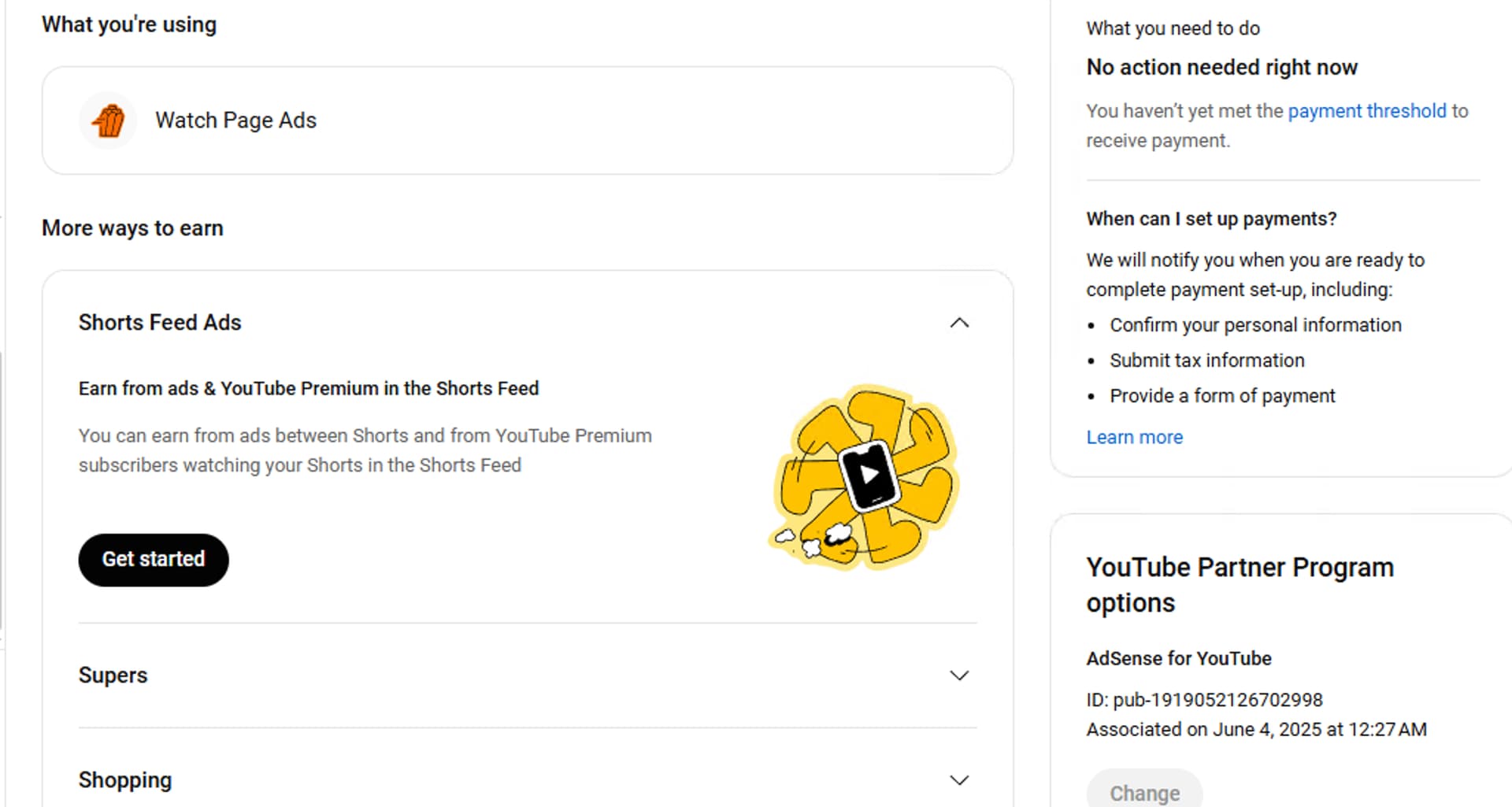
Task: Click the yellow Shorts phone illustration
Action: click(866, 476)
